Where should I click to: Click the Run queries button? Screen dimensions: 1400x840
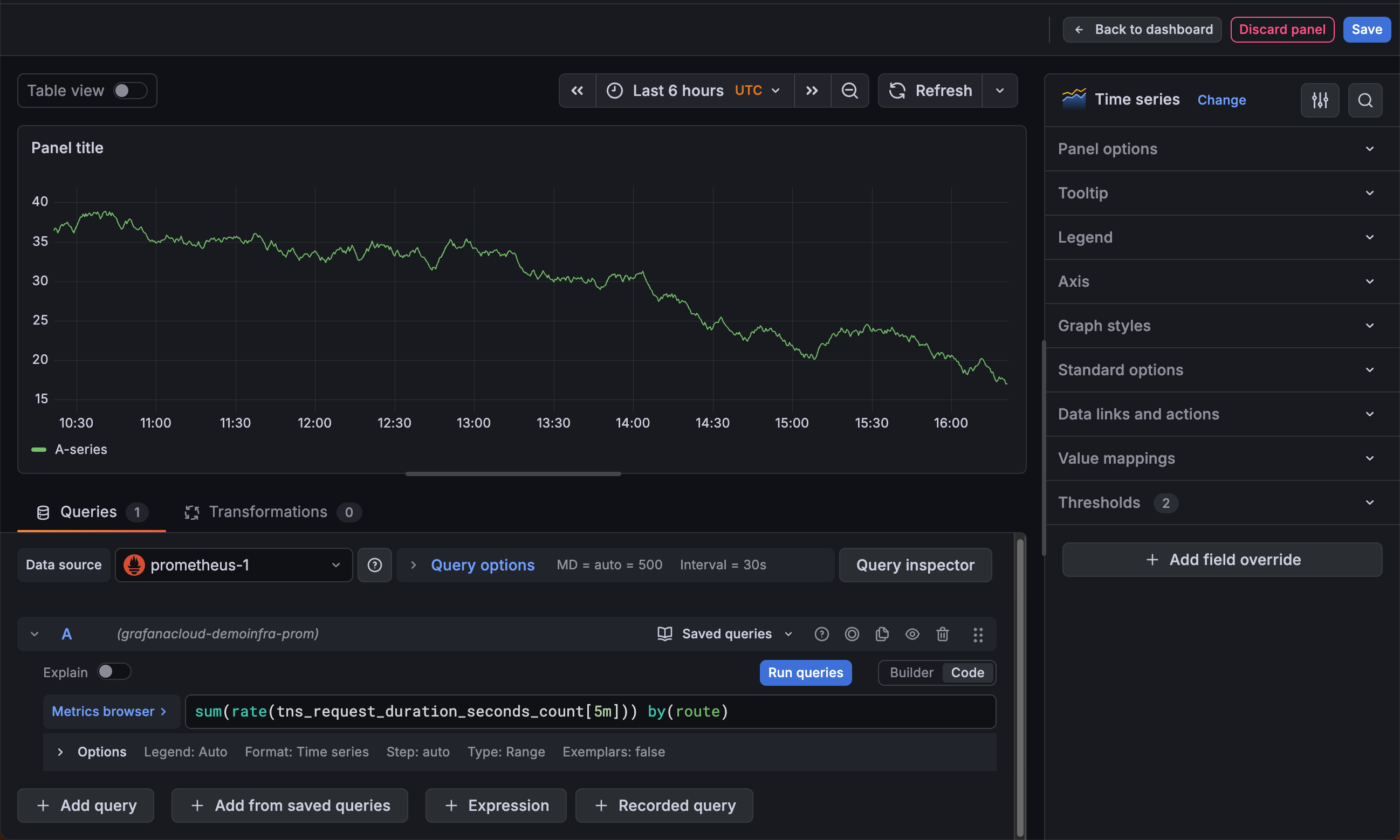pyautogui.click(x=805, y=672)
